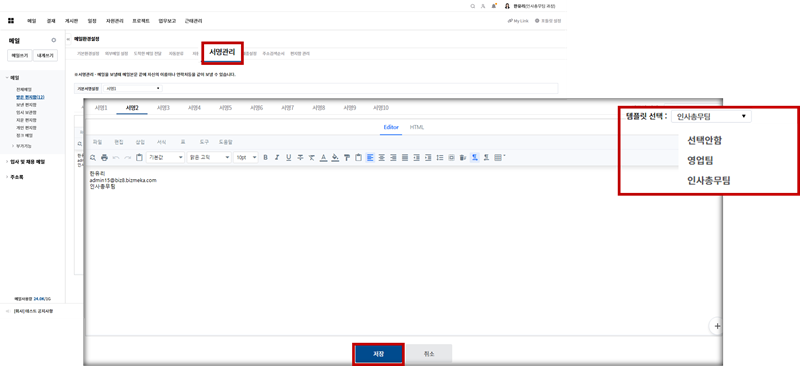
Task: Click the find/search icon in editor toolbar
Action: (93, 158)
